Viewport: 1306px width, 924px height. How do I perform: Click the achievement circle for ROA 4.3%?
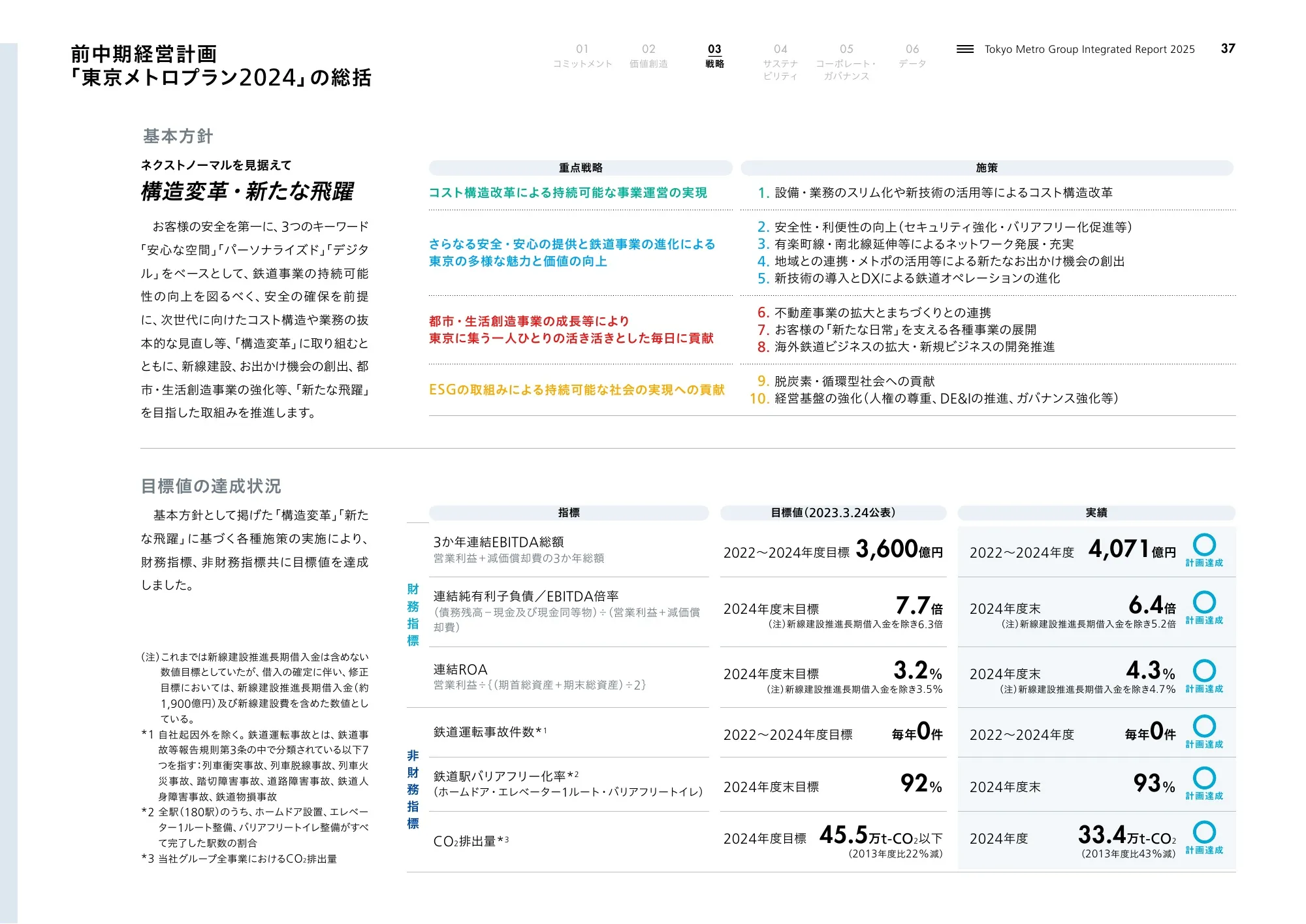1204,671
